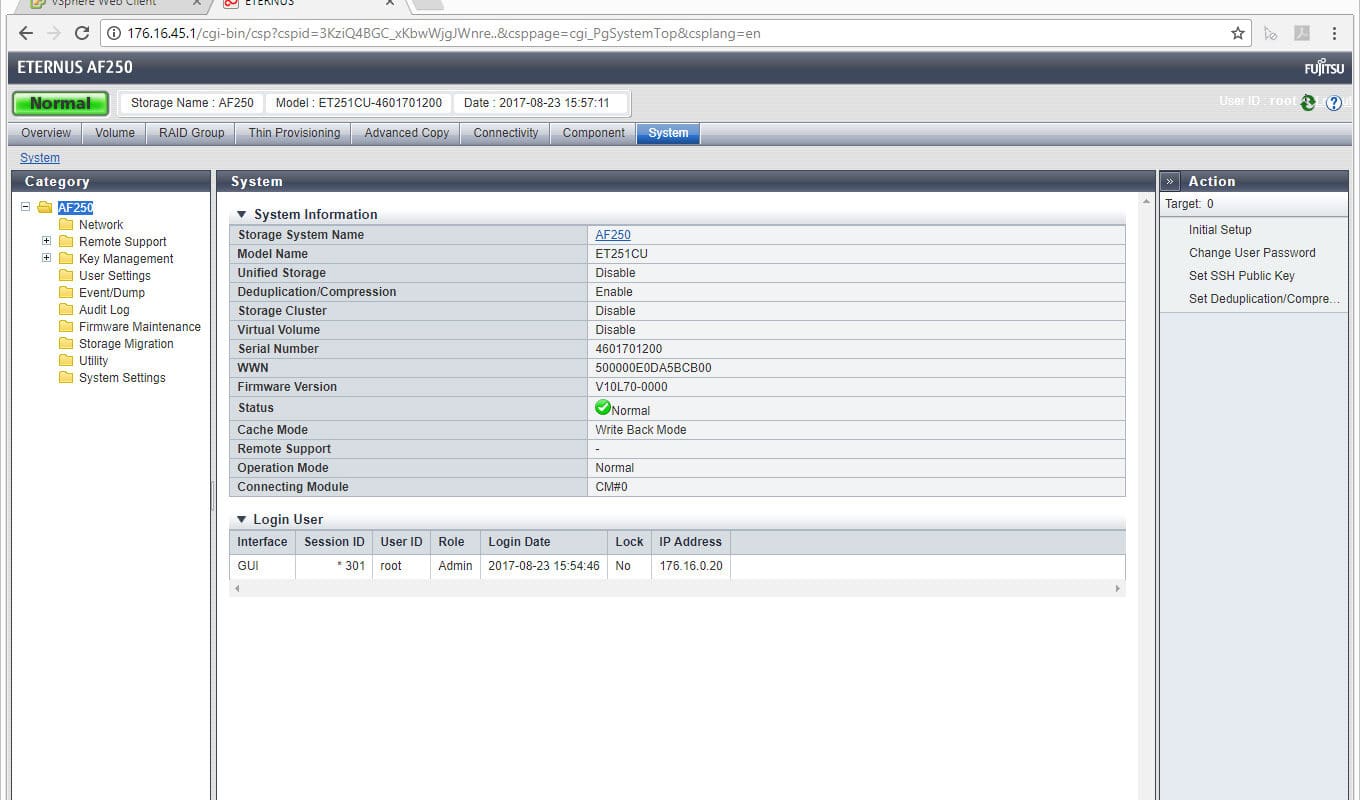Click the System Settings folder icon
The height and width of the screenshot is (800, 1360).
click(x=66, y=378)
